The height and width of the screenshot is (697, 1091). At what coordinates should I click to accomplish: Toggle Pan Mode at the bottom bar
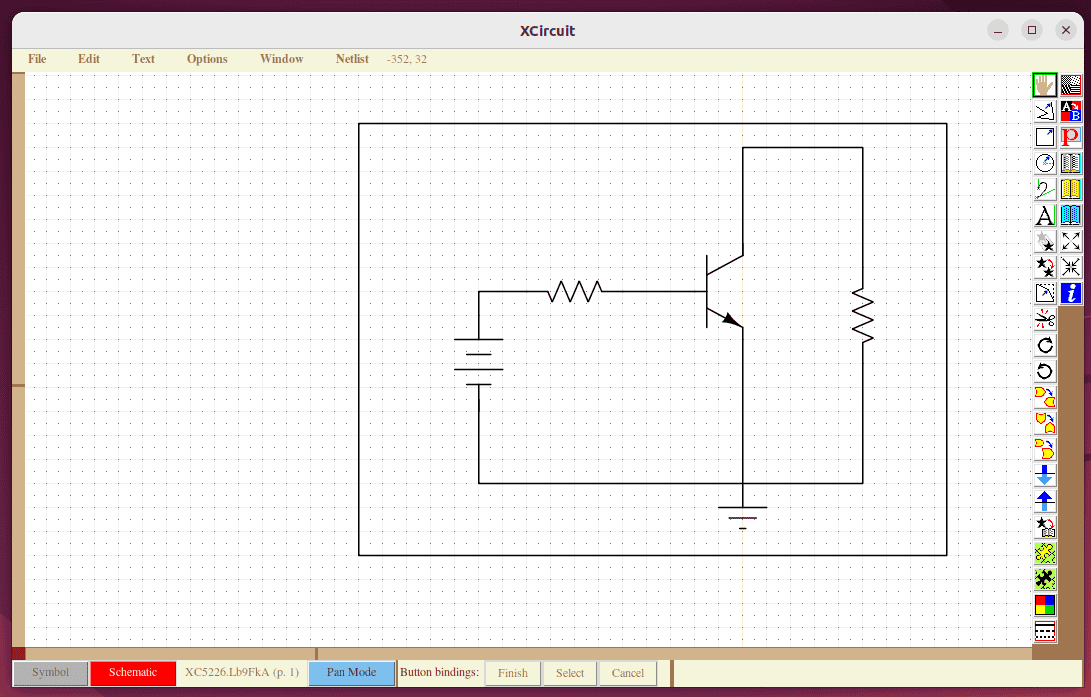tap(351, 673)
